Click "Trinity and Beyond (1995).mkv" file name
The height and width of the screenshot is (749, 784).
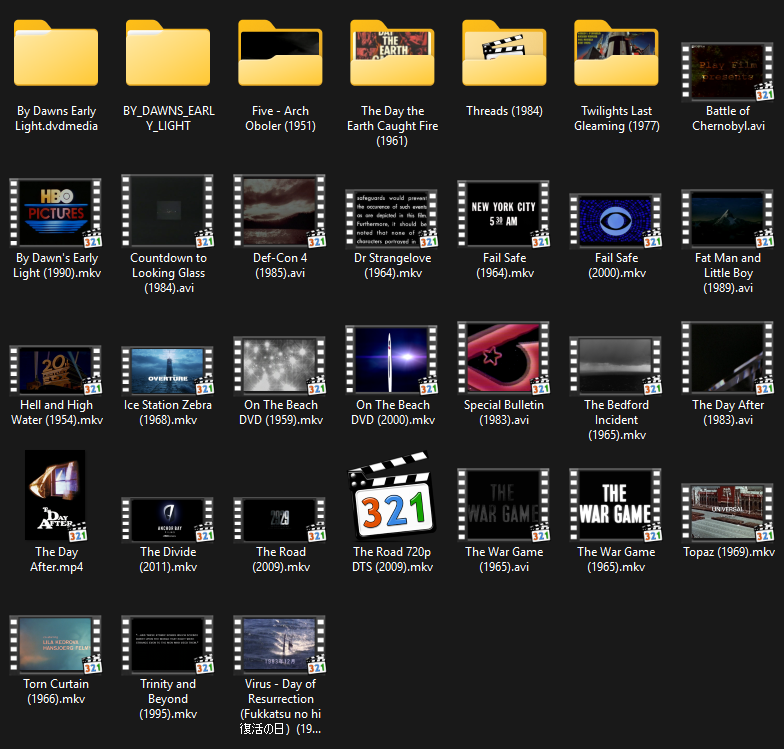[x=168, y=698]
